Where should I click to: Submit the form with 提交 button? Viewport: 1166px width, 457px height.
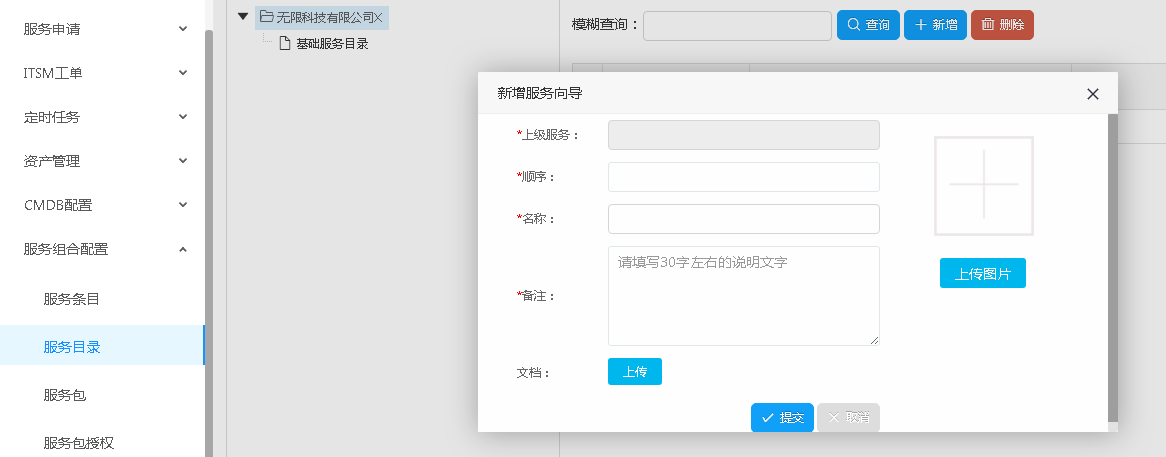pos(782,418)
